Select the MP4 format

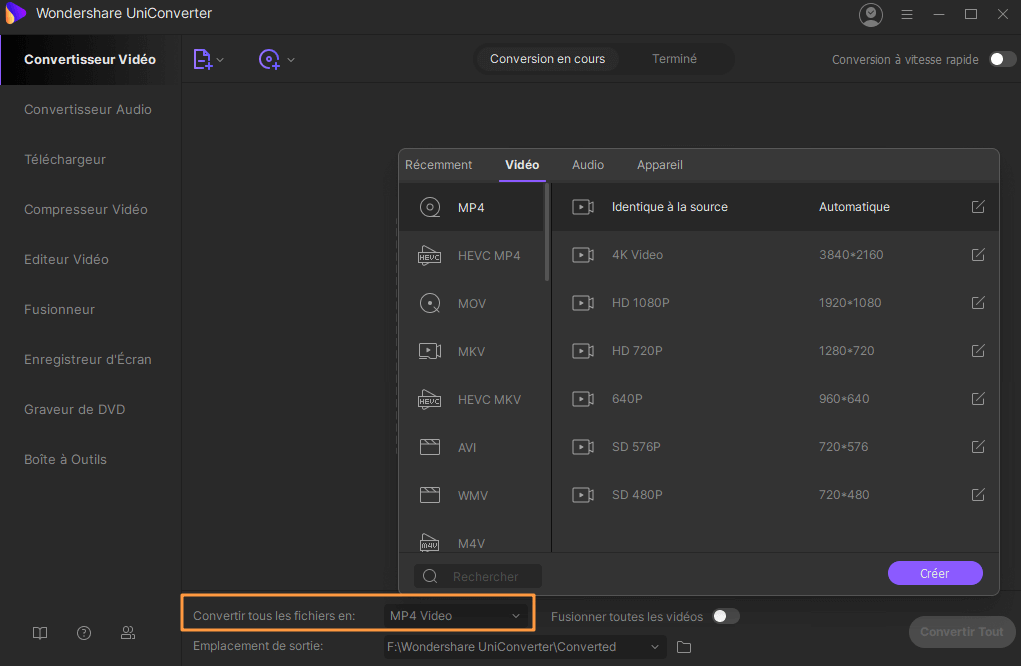(x=471, y=207)
